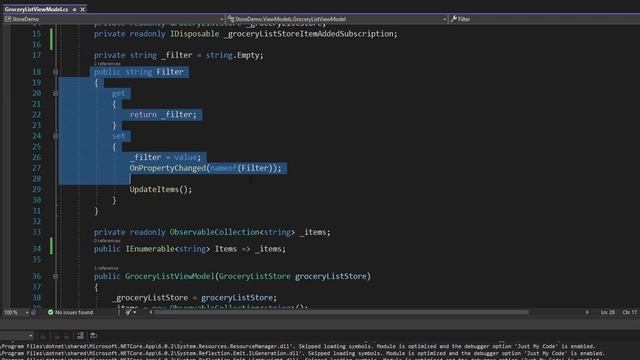Click the horizontal scrollbar of the editor
This screenshot has height=360, width=640.
pos(341,312)
